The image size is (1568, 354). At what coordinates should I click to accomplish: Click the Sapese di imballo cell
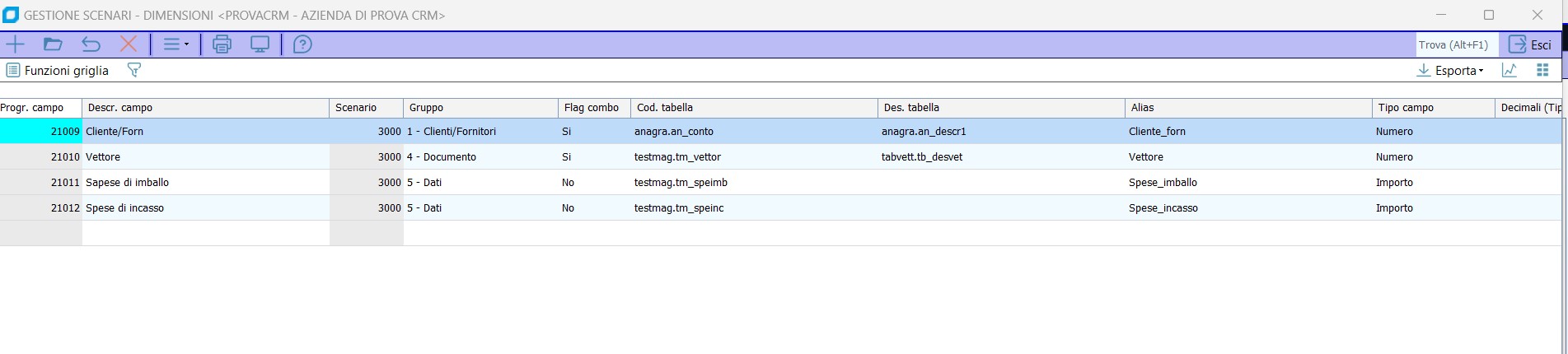click(x=205, y=183)
